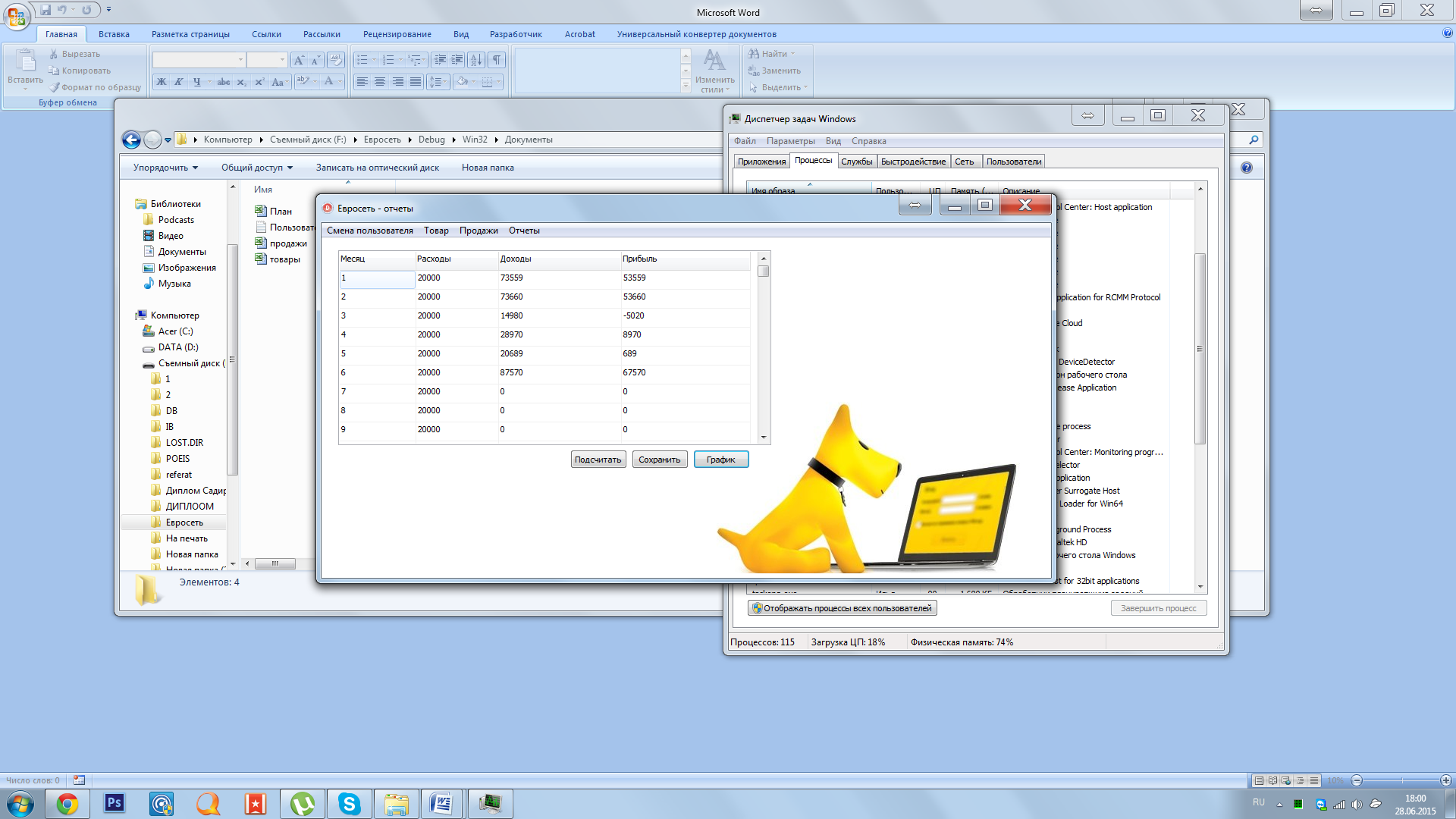
Task: Click the Подсчитать button
Action: pos(598,460)
